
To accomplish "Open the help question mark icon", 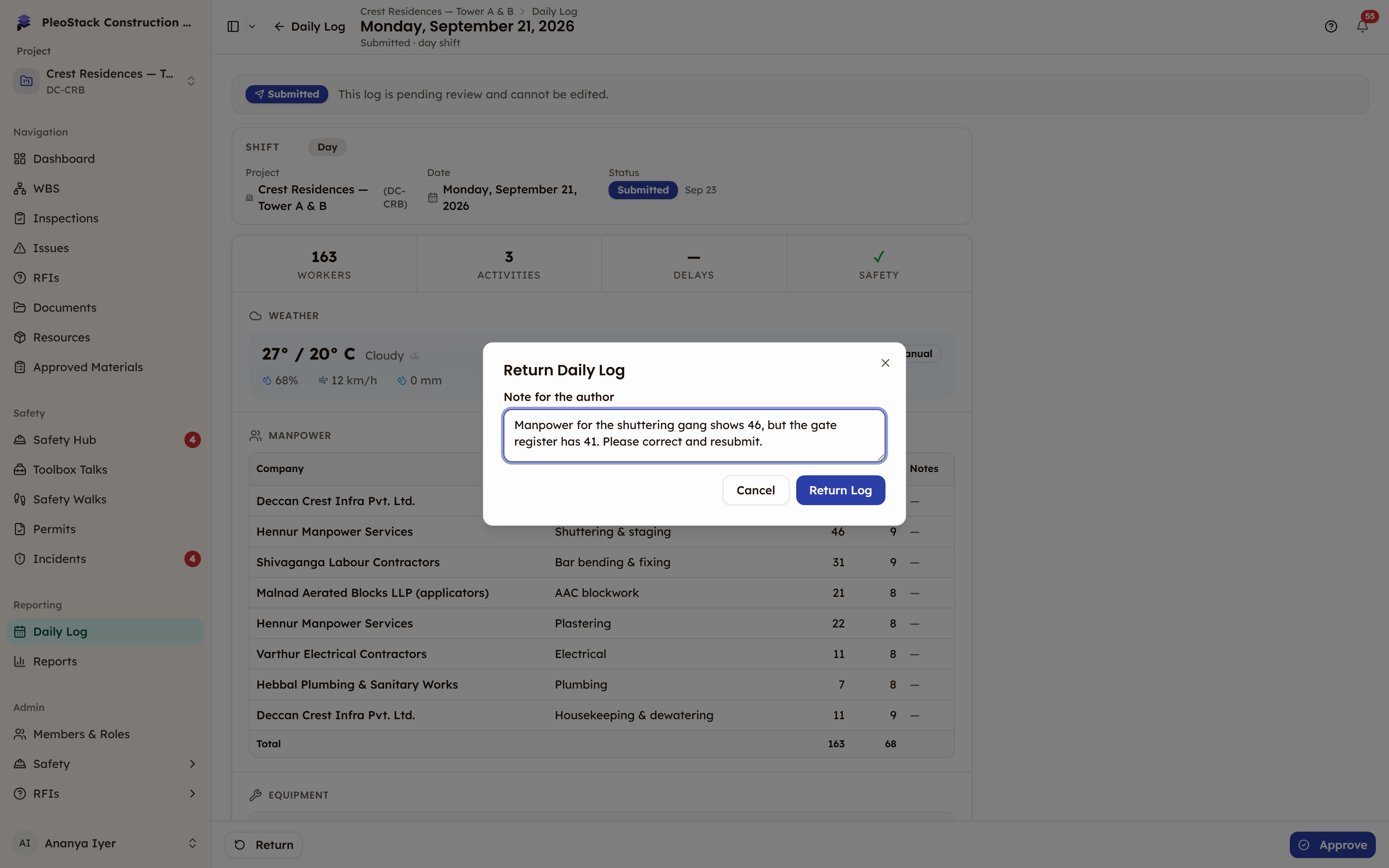I will pos(1331,26).
